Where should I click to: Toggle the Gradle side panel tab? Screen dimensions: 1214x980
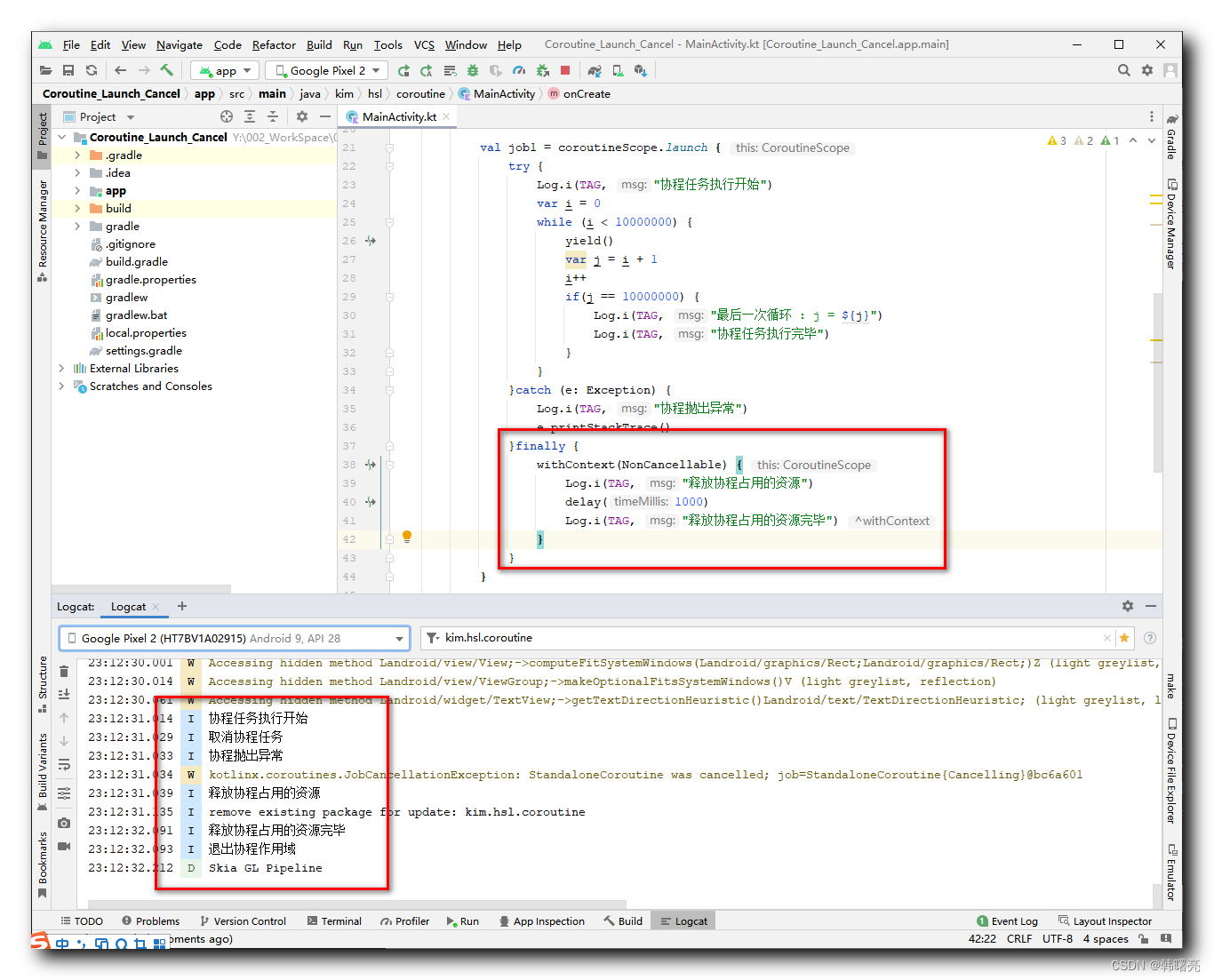pyautogui.click(x=1172, y=138)
